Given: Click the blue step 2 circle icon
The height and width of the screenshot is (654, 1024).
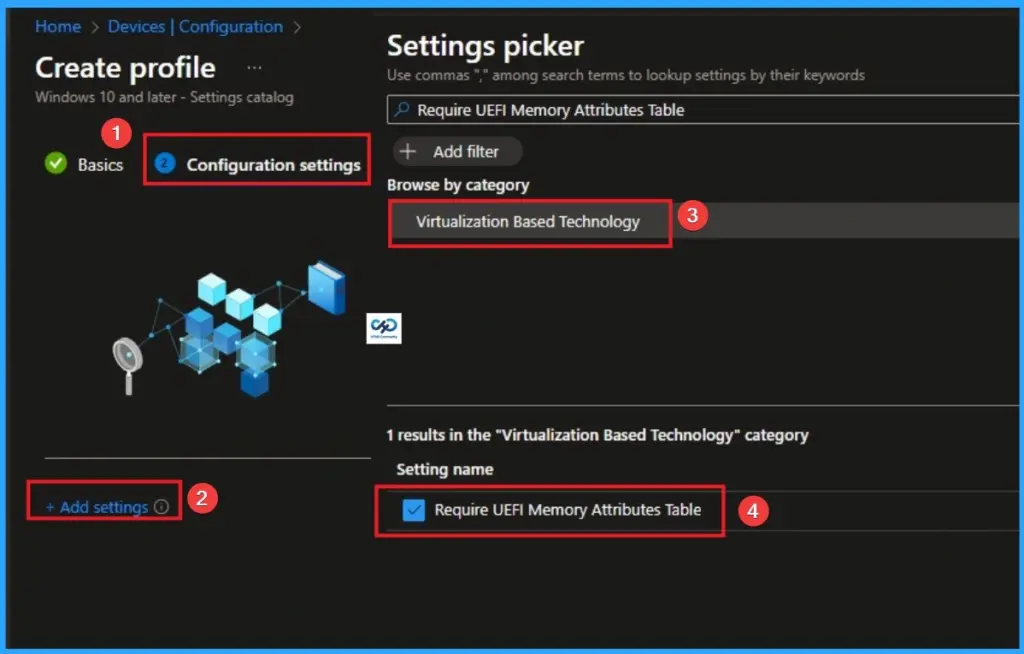Looking at the screenshot, I should 163,164.
